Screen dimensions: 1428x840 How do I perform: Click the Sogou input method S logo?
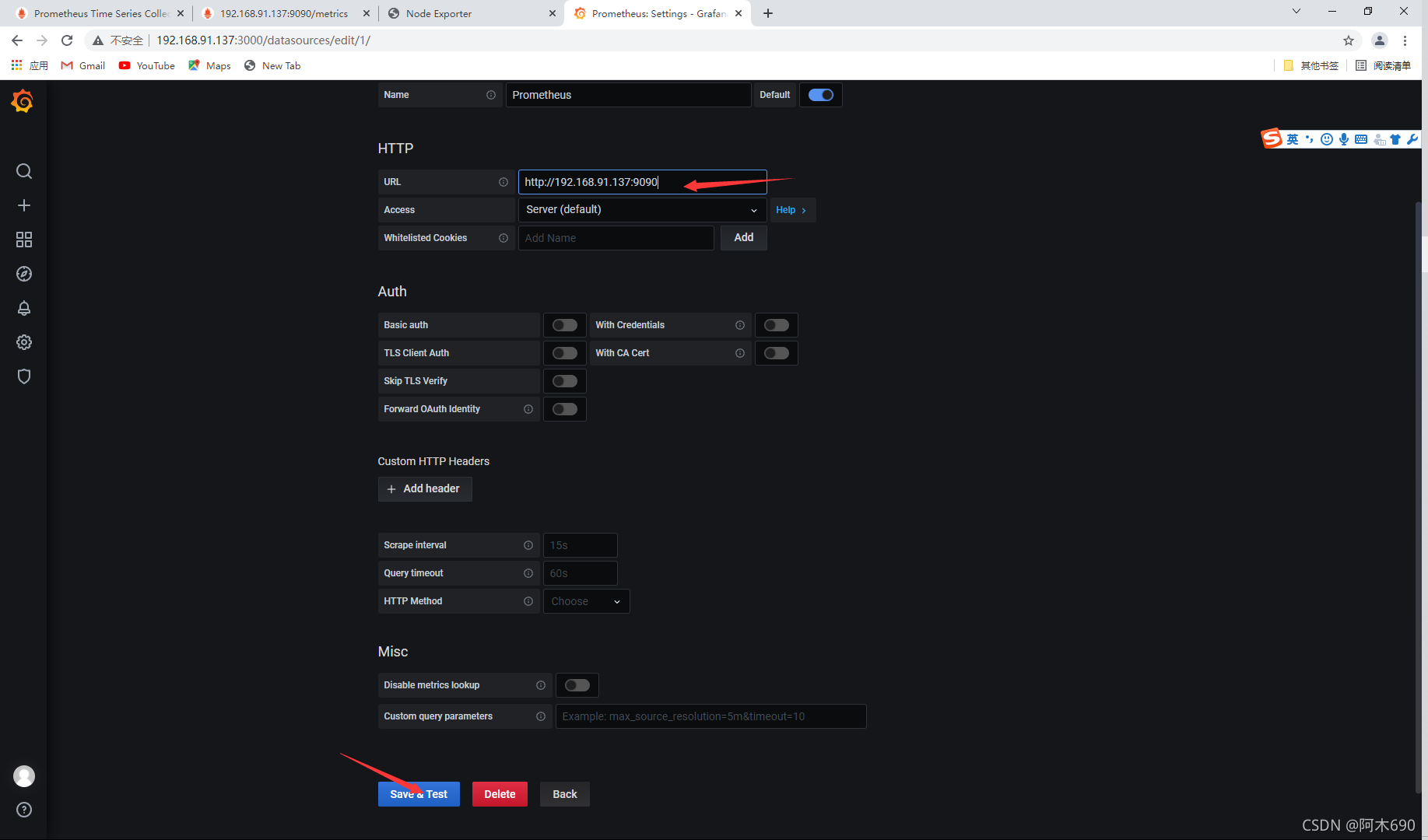coord(1272,138)
